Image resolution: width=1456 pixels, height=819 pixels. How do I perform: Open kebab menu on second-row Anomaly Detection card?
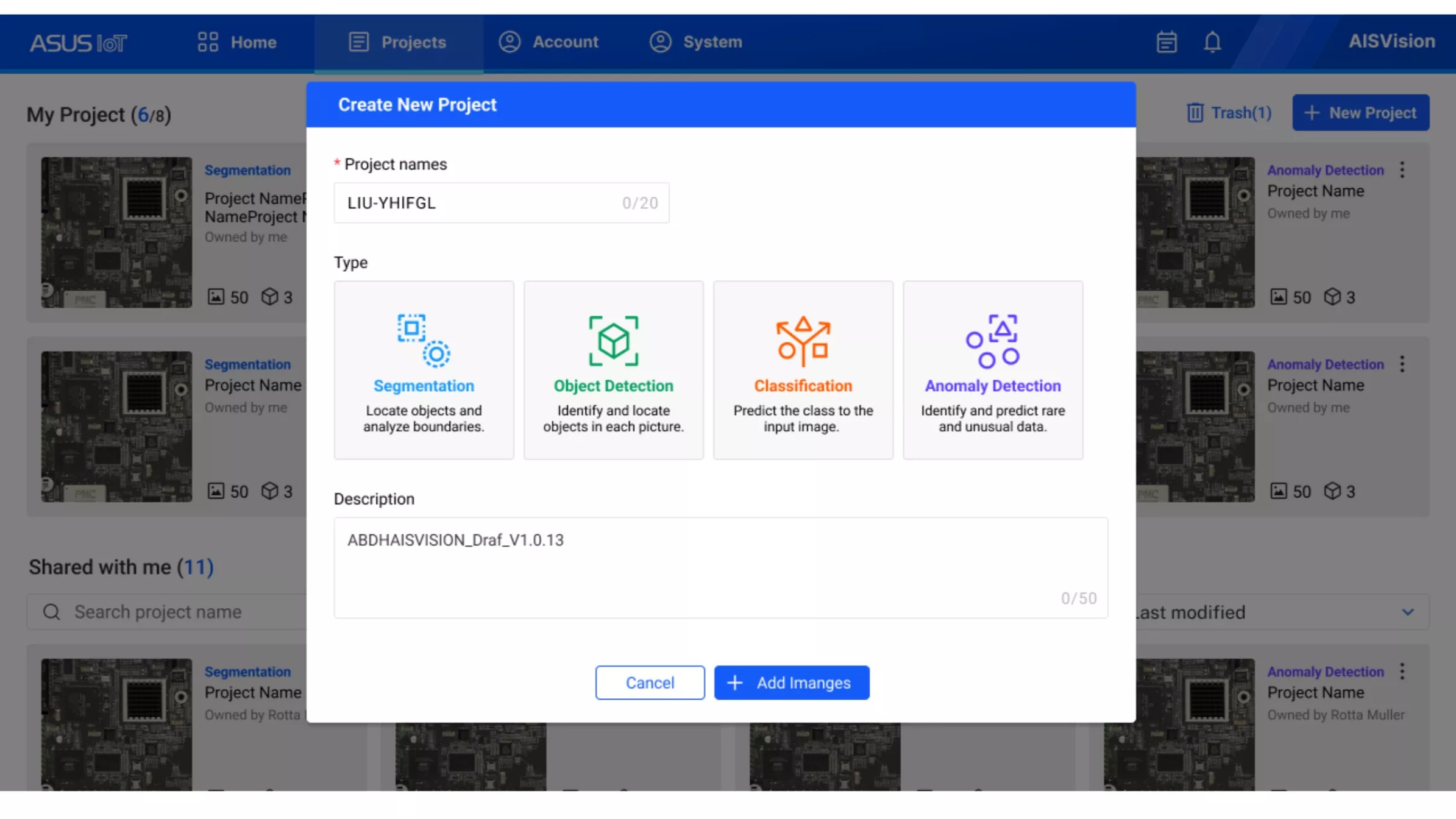click(1402, 364)
